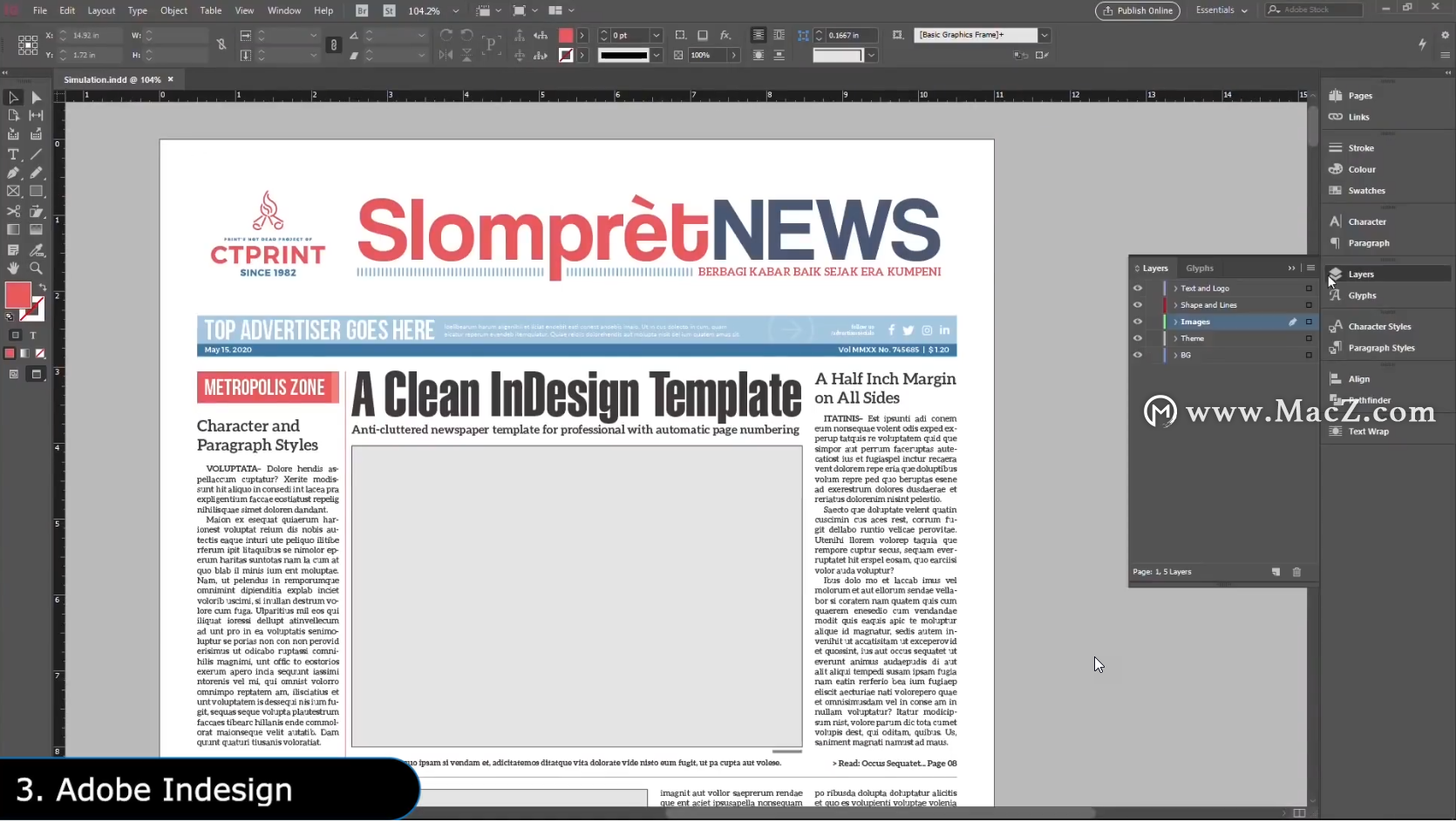
Task: Click the Publish Online button
Action: [x=1138, y=10]
